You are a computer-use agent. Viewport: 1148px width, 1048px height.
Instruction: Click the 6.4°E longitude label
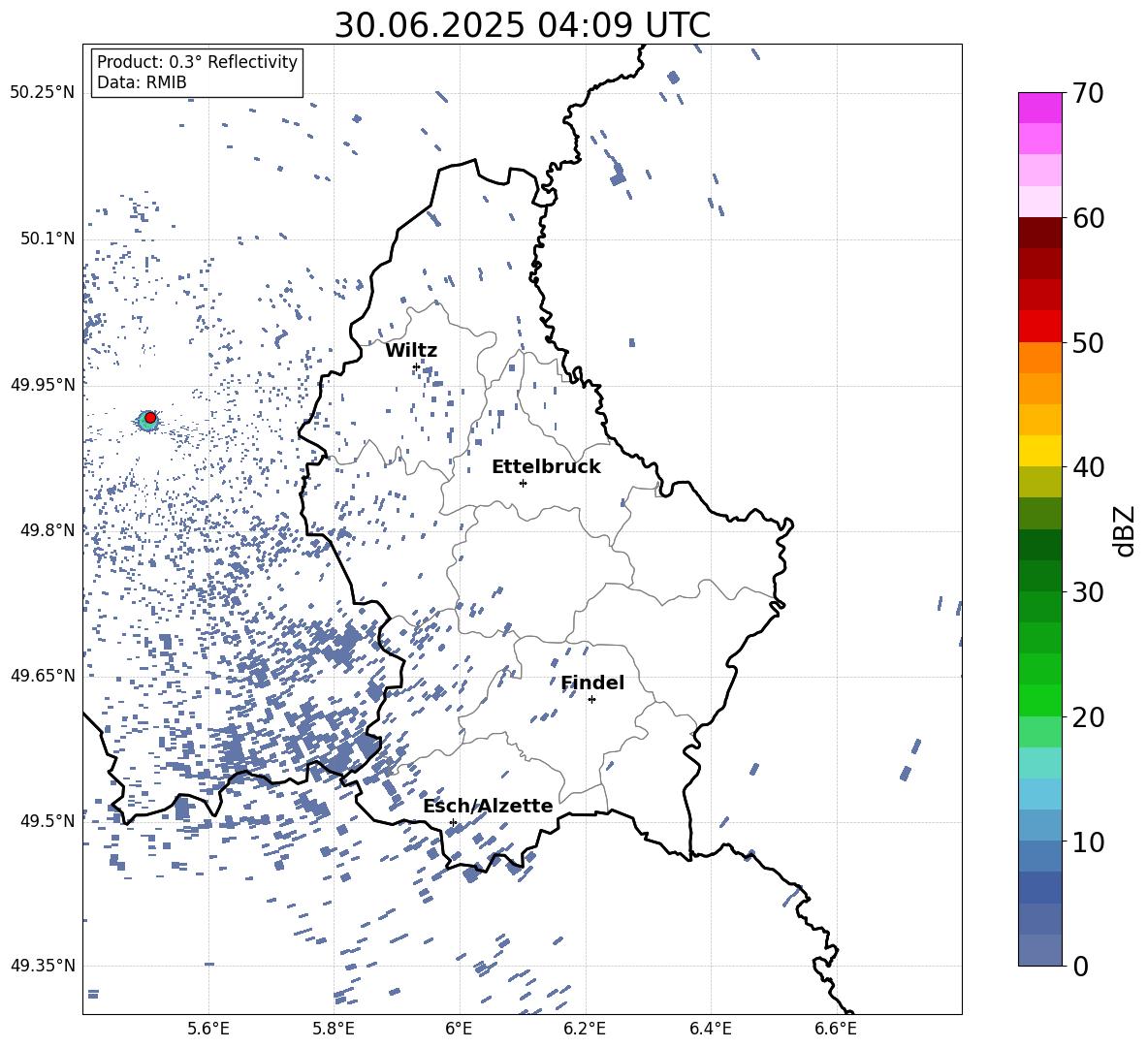point(710,1029)
